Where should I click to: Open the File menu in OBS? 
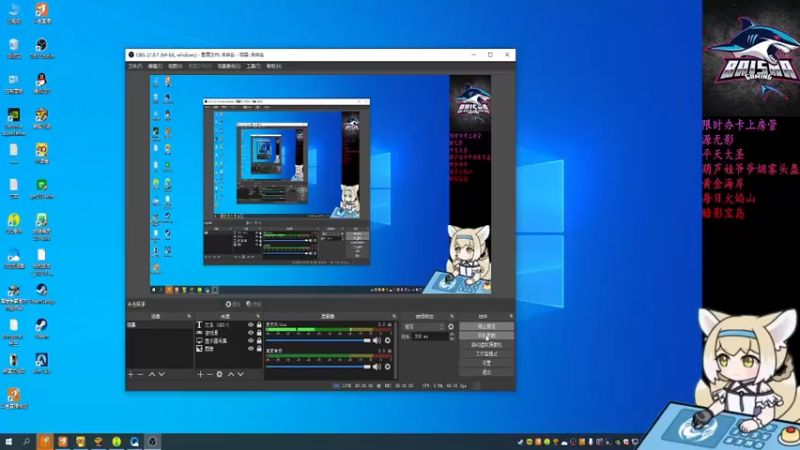135,66
